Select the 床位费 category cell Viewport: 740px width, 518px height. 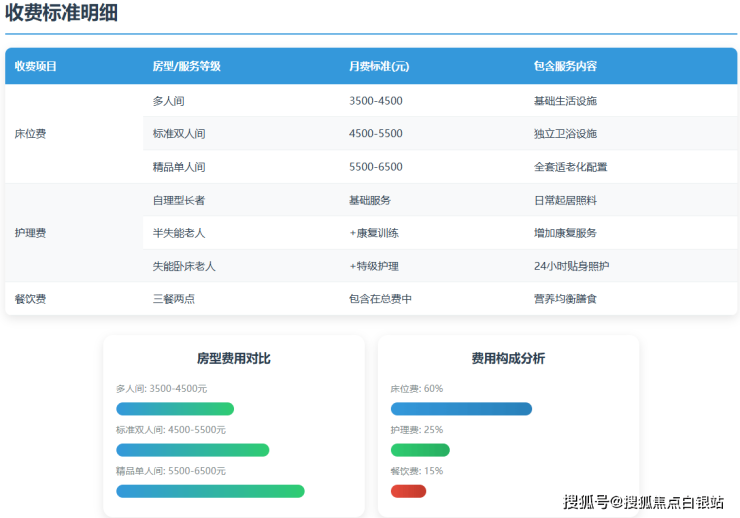click(x=30, y=134)
